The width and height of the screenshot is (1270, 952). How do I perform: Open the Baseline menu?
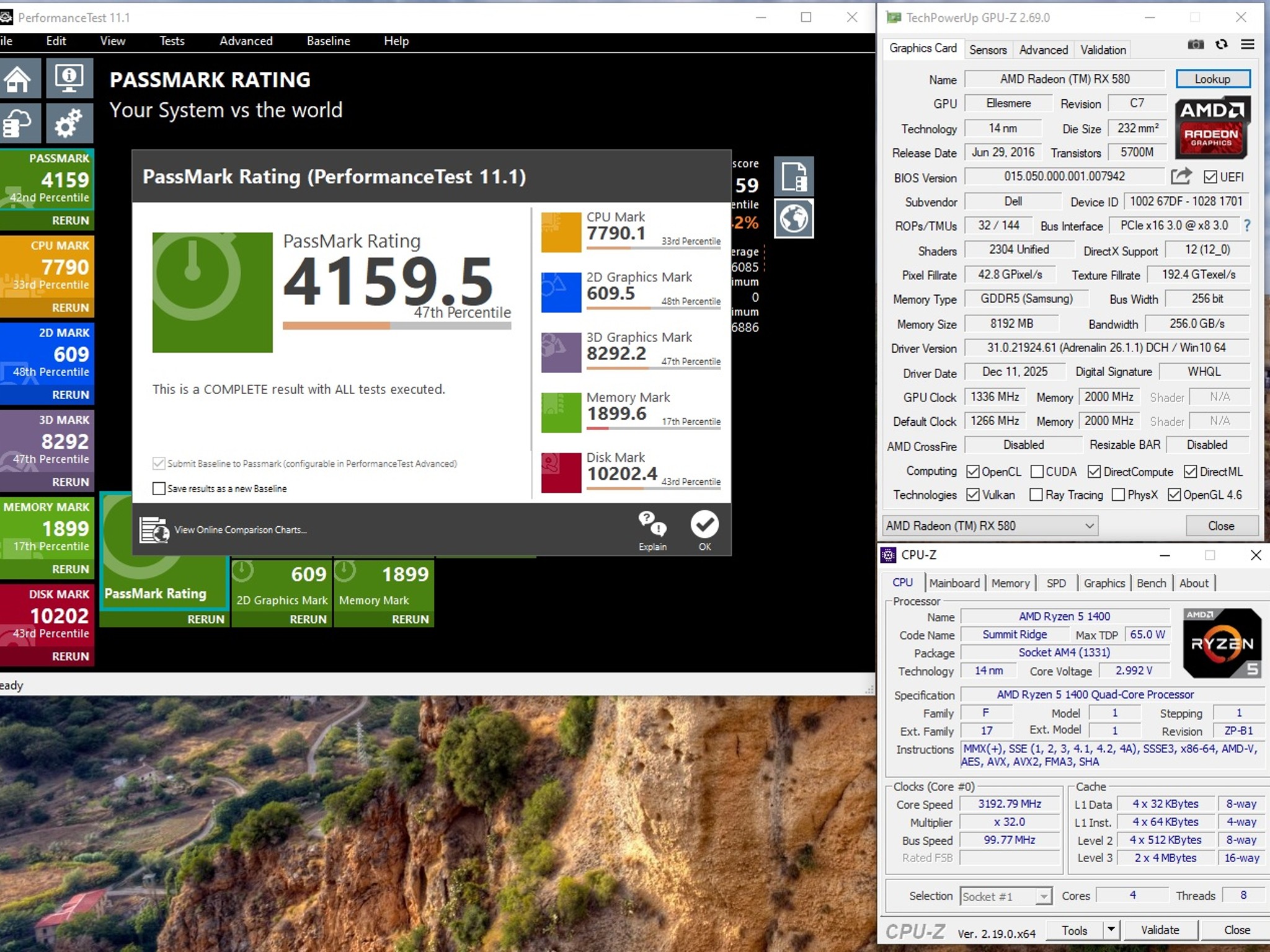[x=329, y=41]
